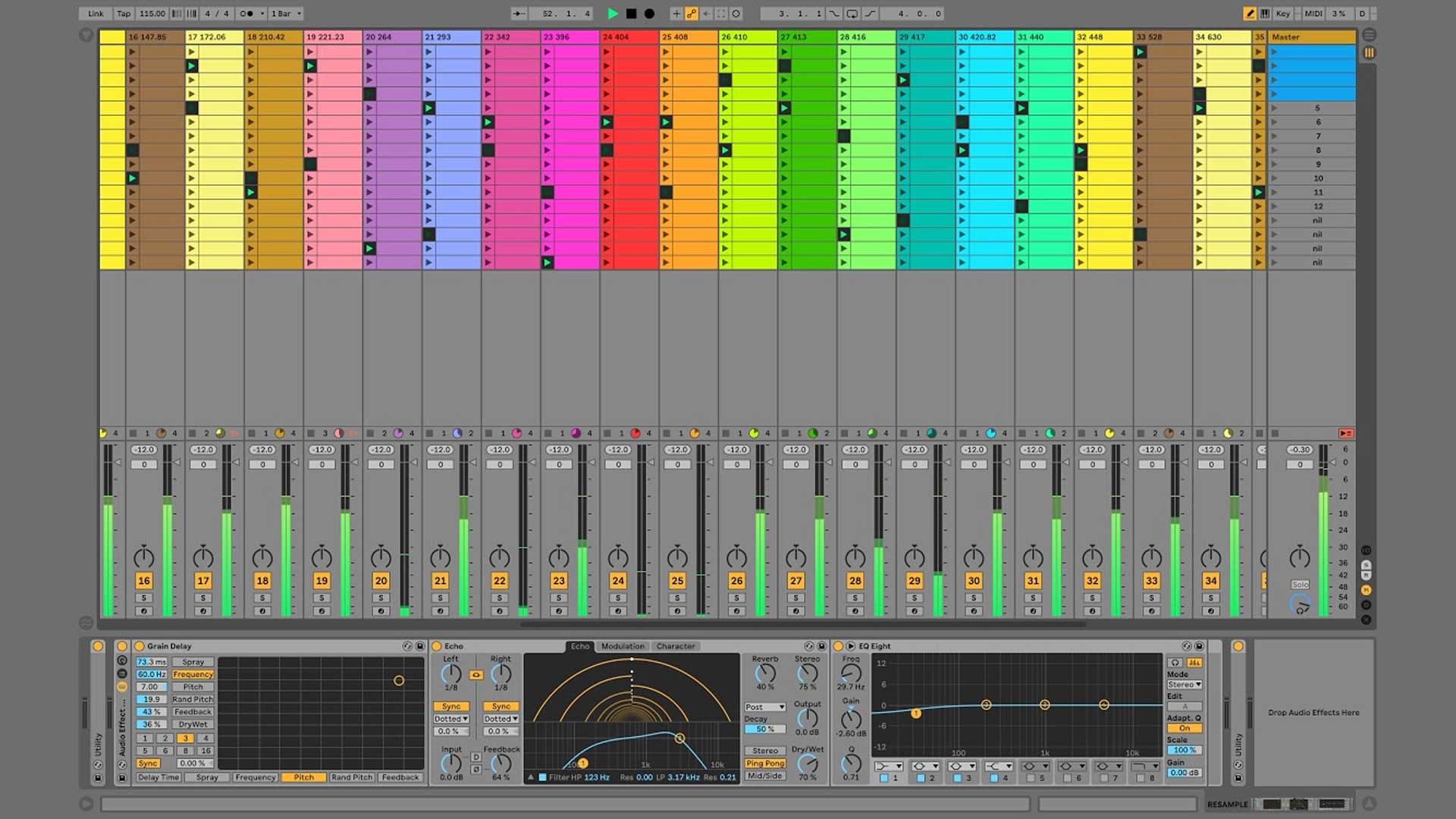Viewport: 1456px width, 819px height.
Task: Open the EQ Eight band 8 filter-type dropdown
Action: pos(1146,766)
